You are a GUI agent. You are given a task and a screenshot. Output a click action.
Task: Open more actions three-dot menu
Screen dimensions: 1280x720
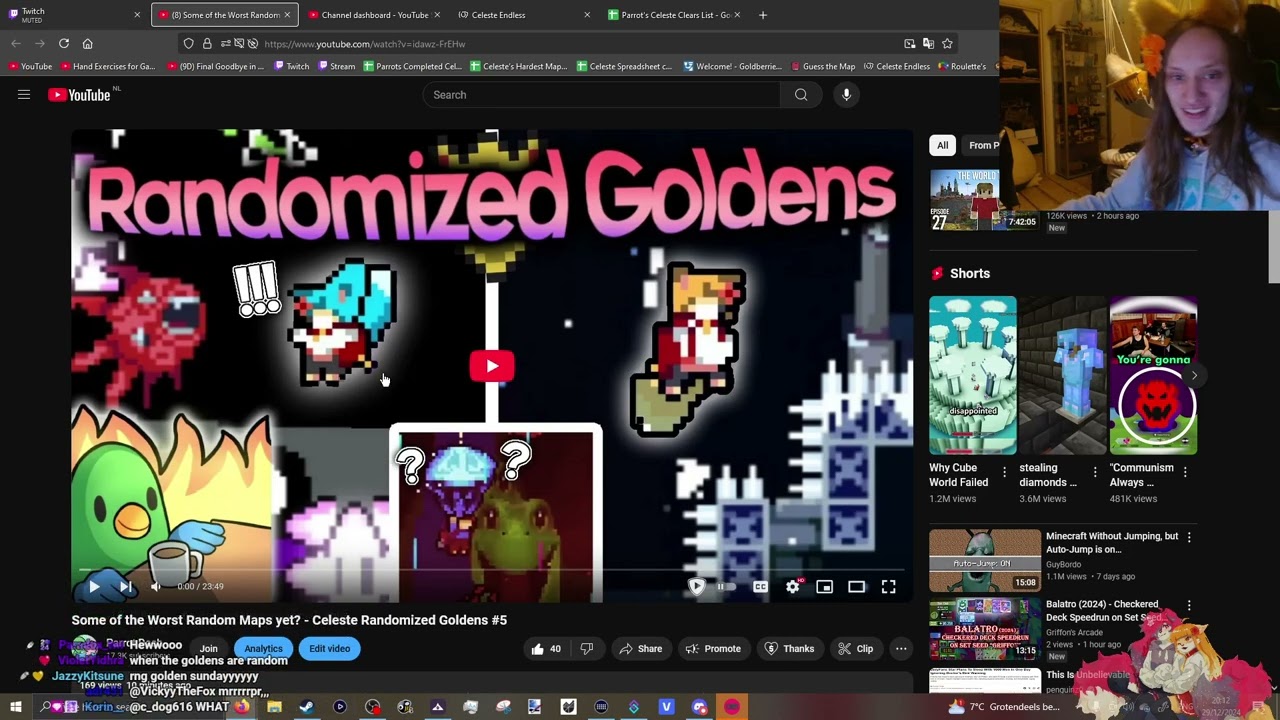point(901,649)
